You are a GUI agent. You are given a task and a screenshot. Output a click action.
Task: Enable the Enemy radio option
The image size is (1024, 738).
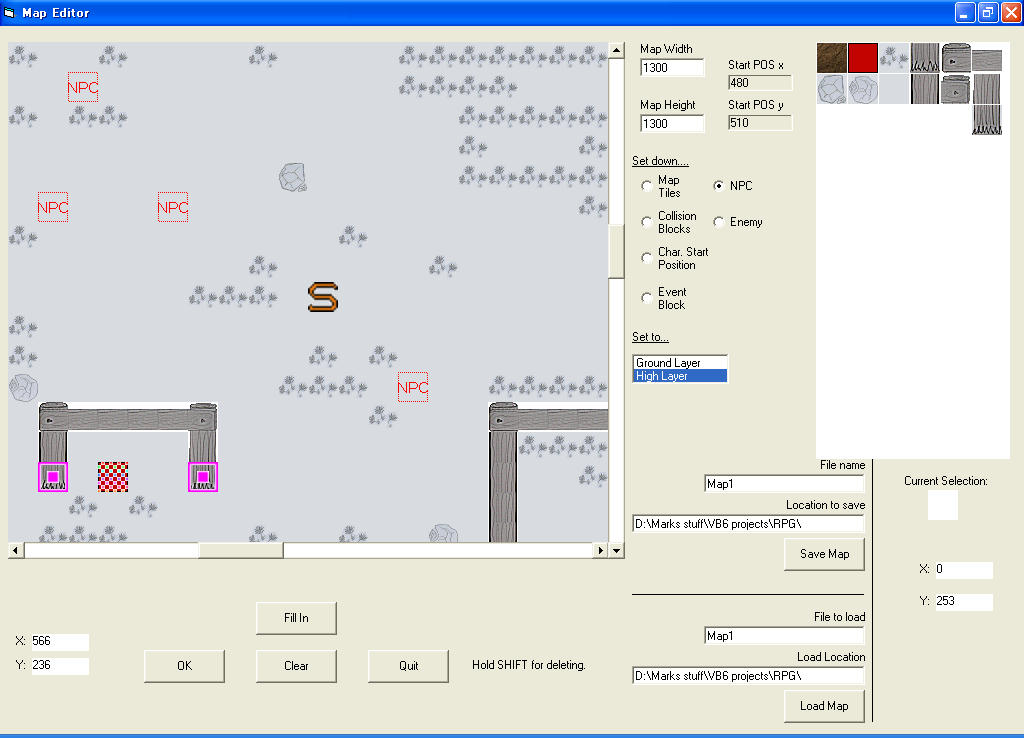point(719,223)
